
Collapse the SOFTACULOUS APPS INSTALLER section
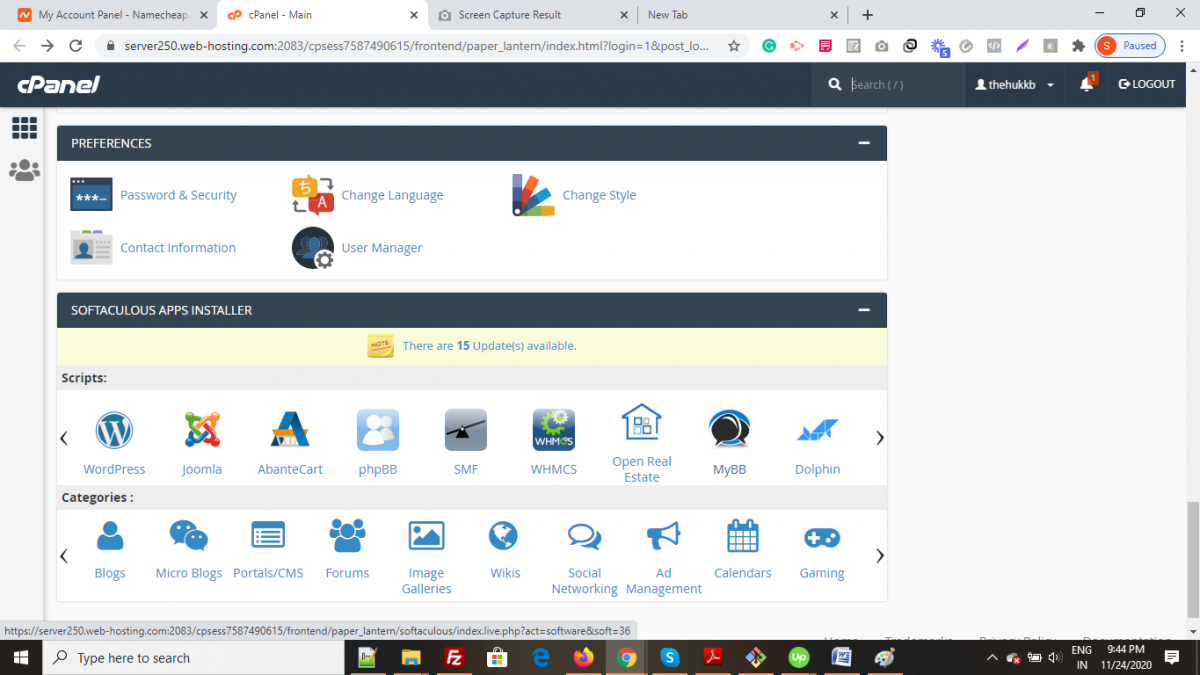click(x=863, y=310)
